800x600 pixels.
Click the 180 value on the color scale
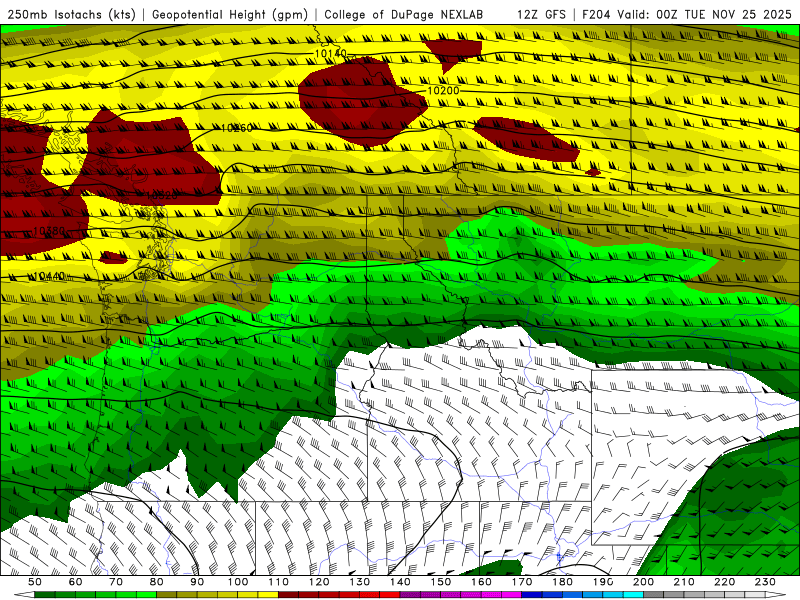click(x=563, y=582)
